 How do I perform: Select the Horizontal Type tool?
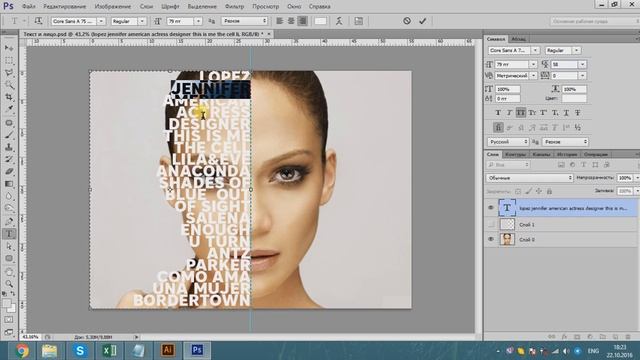click(x=9, y=234)
